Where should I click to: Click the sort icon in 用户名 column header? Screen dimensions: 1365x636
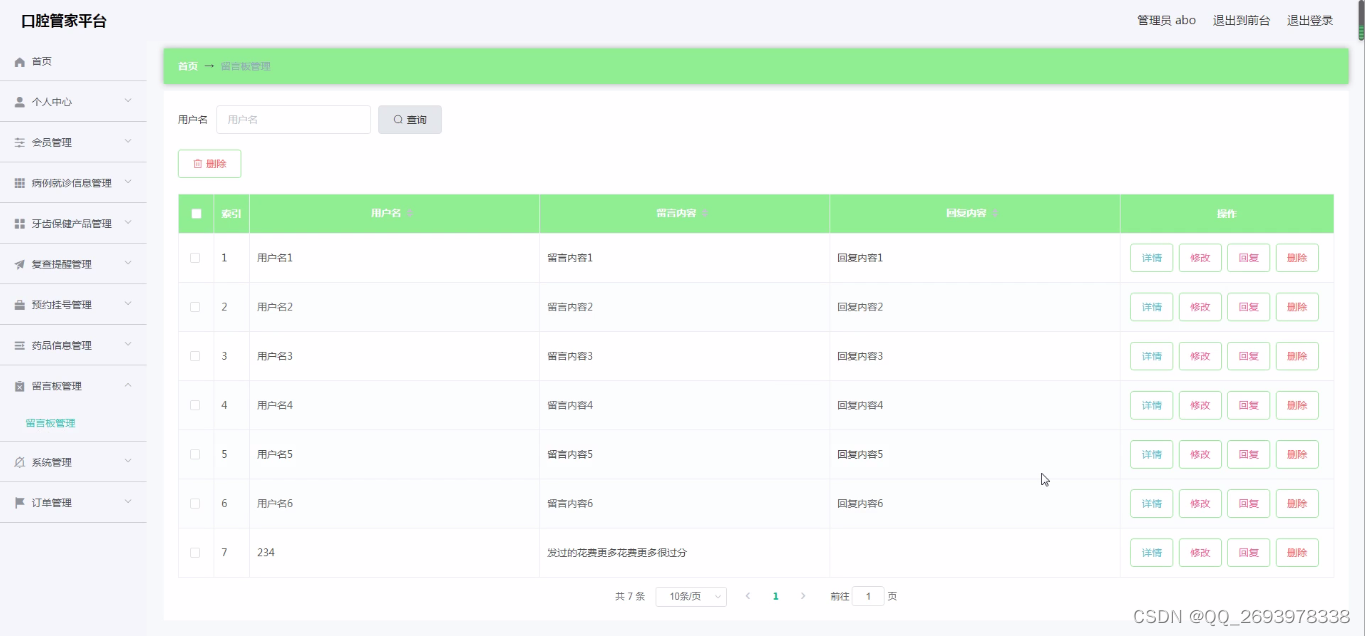click(x=410, y=214)
